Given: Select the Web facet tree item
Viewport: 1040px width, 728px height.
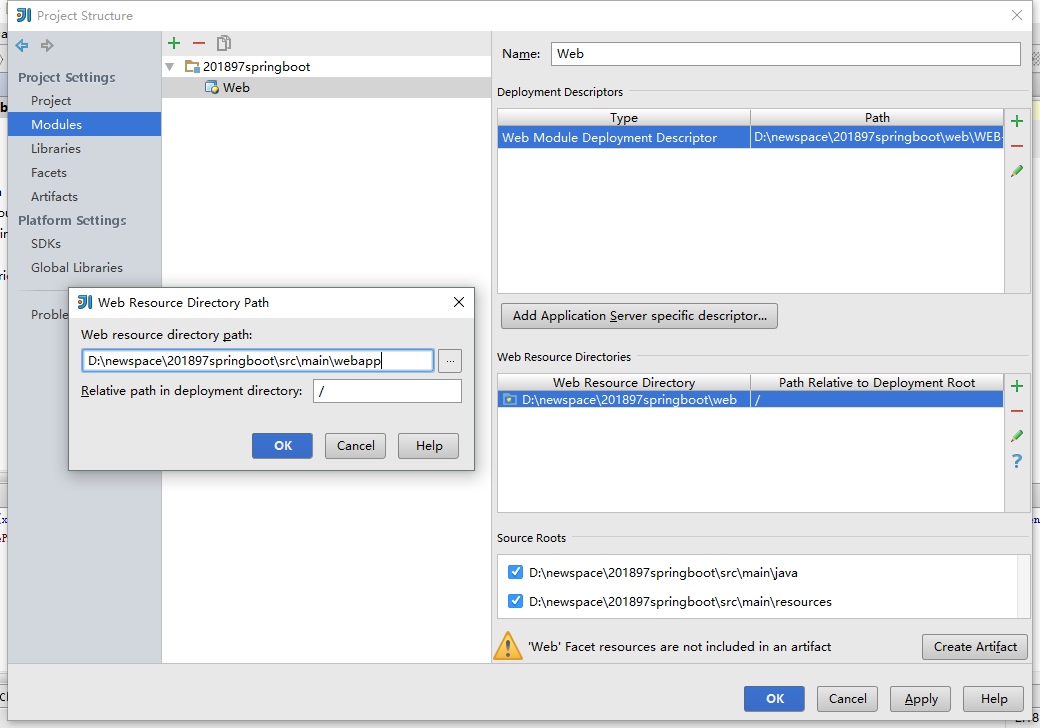Looking at the screenshot, I should coord(236,88).
